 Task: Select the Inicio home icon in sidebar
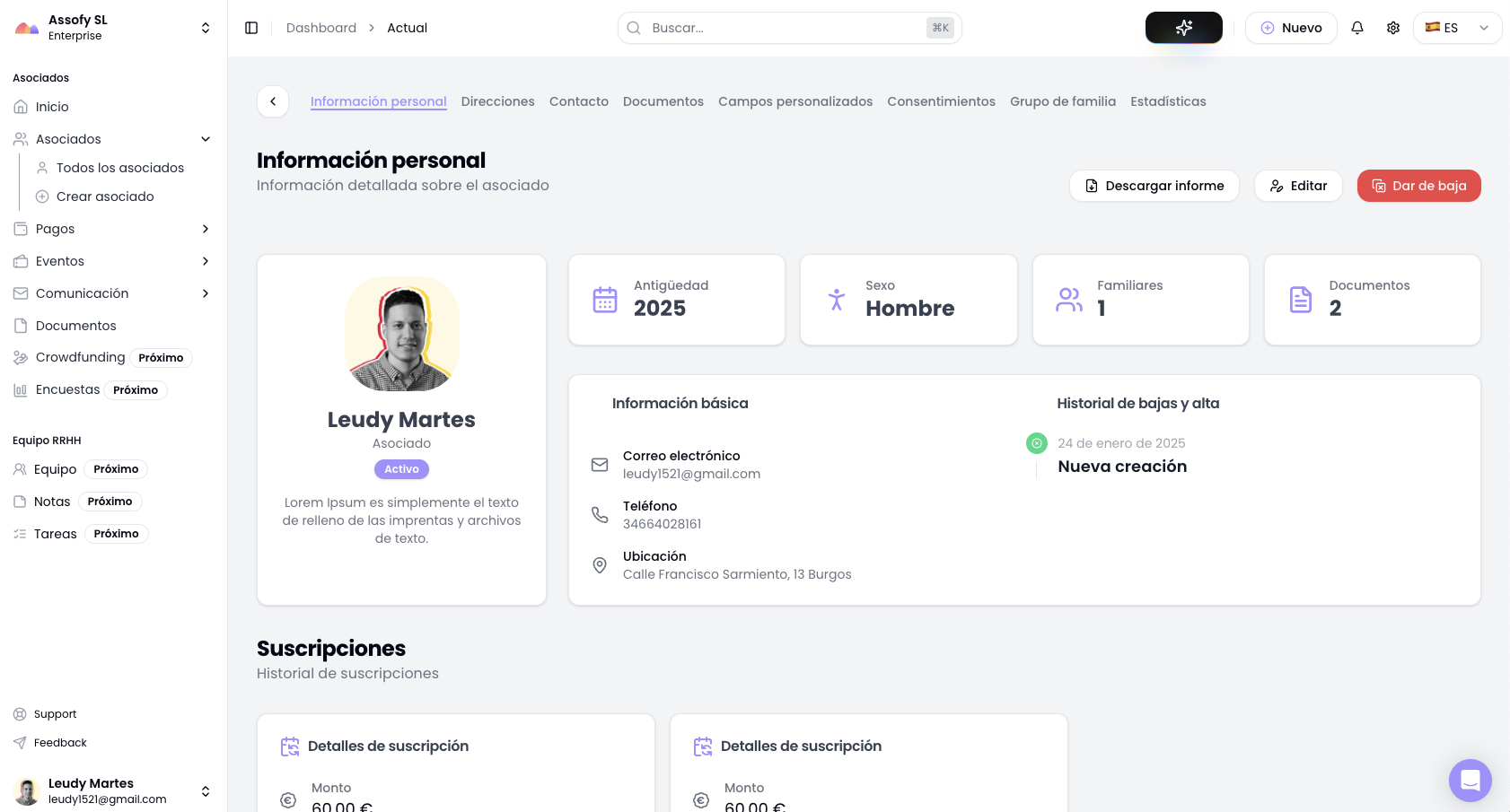point(22,107)
